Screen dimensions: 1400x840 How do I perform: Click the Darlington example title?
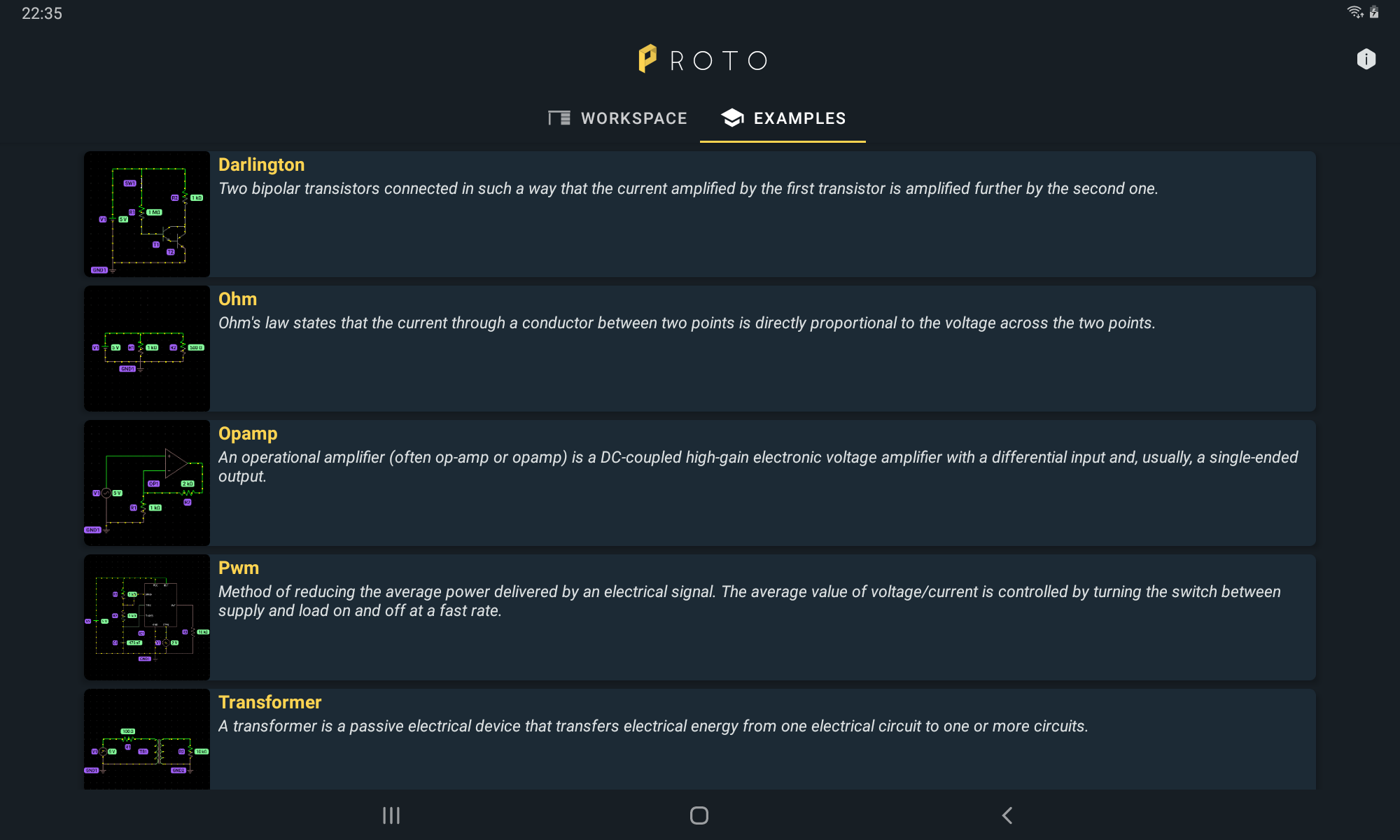click(261, 164)
